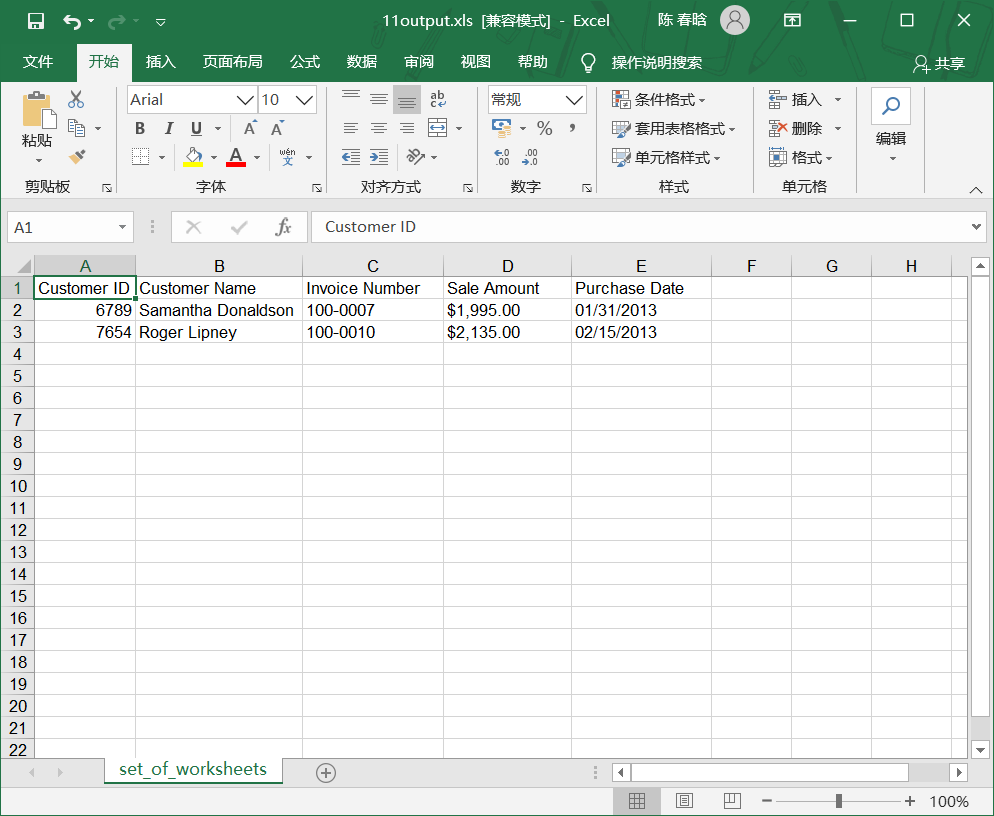This screenshot has width=994, height=816.
Task: Click the zoom slider handle
Action: pyautogui.click(x=839, y=801)
